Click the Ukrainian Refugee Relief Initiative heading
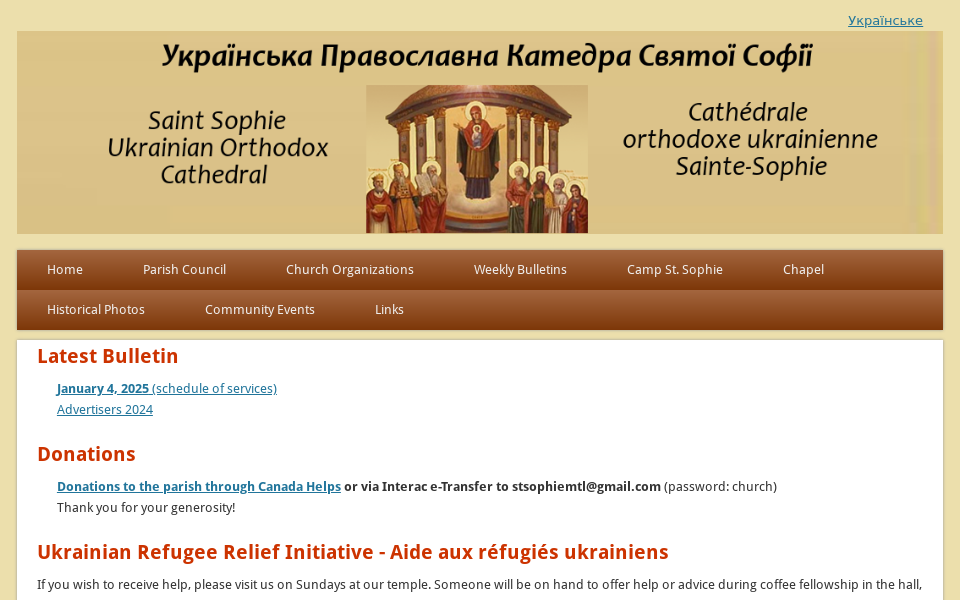 pyautogui.click(x=352, y=552)
